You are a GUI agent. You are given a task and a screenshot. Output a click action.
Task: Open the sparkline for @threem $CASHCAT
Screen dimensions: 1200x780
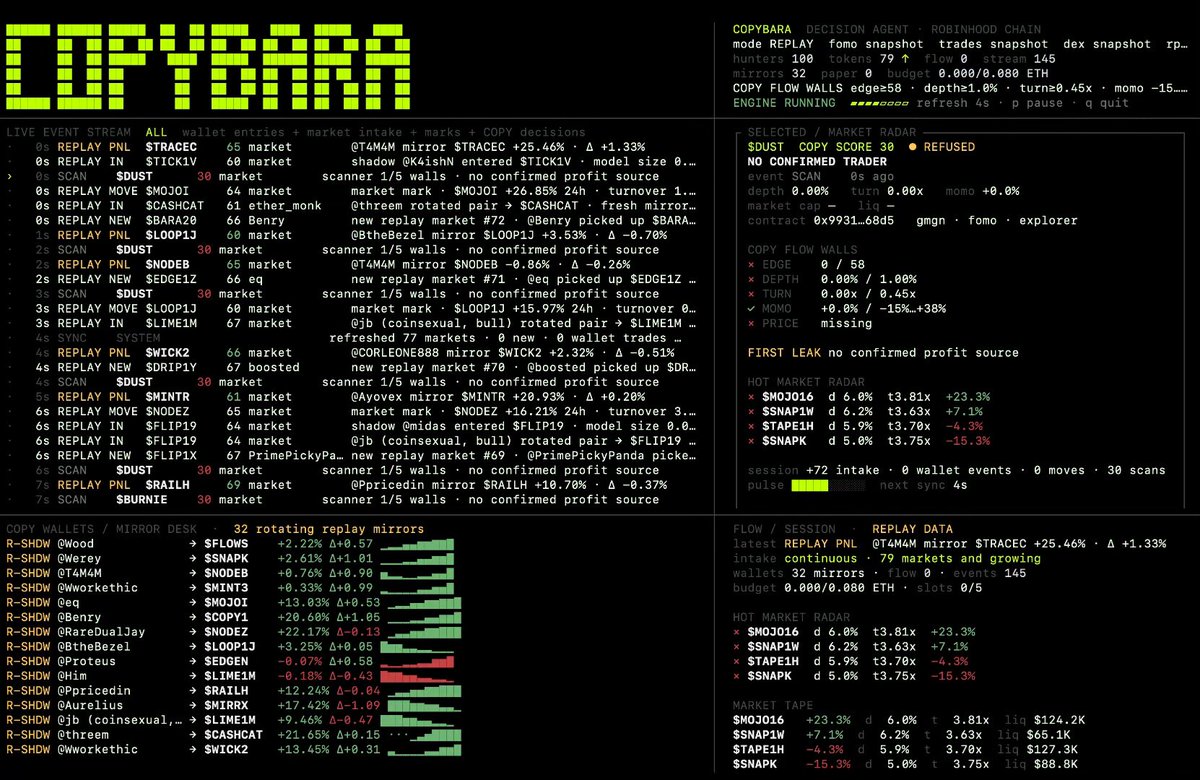[x=423, y=734]
